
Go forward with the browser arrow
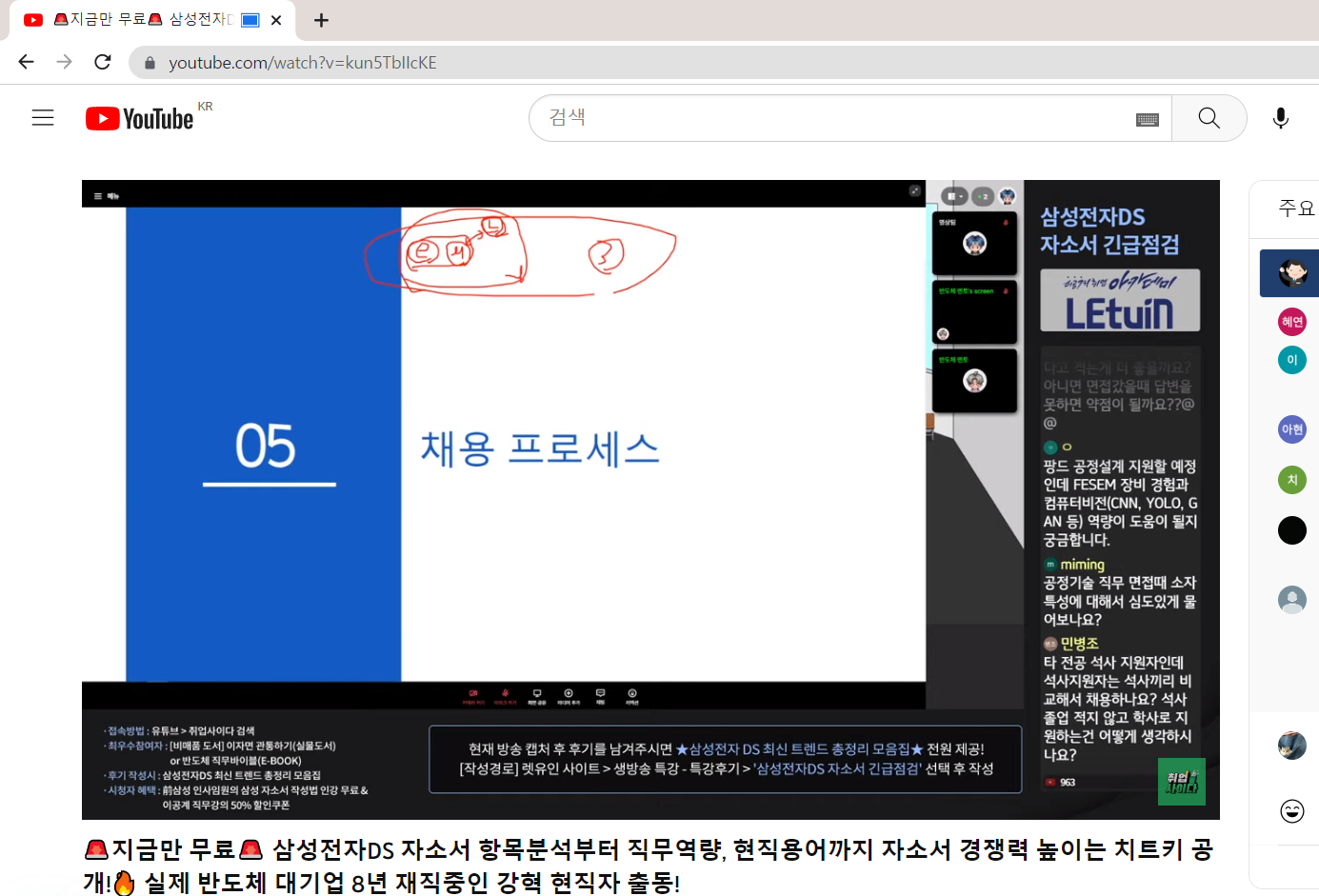coord(64,62)
